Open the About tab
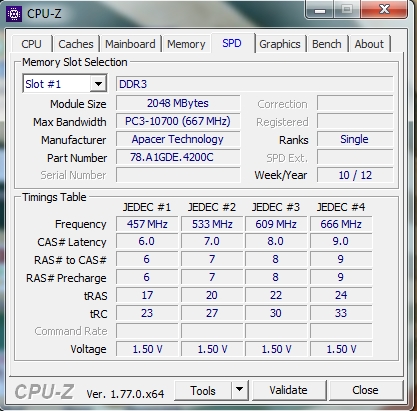Screen dimensions: 417x411 [369, 44]
